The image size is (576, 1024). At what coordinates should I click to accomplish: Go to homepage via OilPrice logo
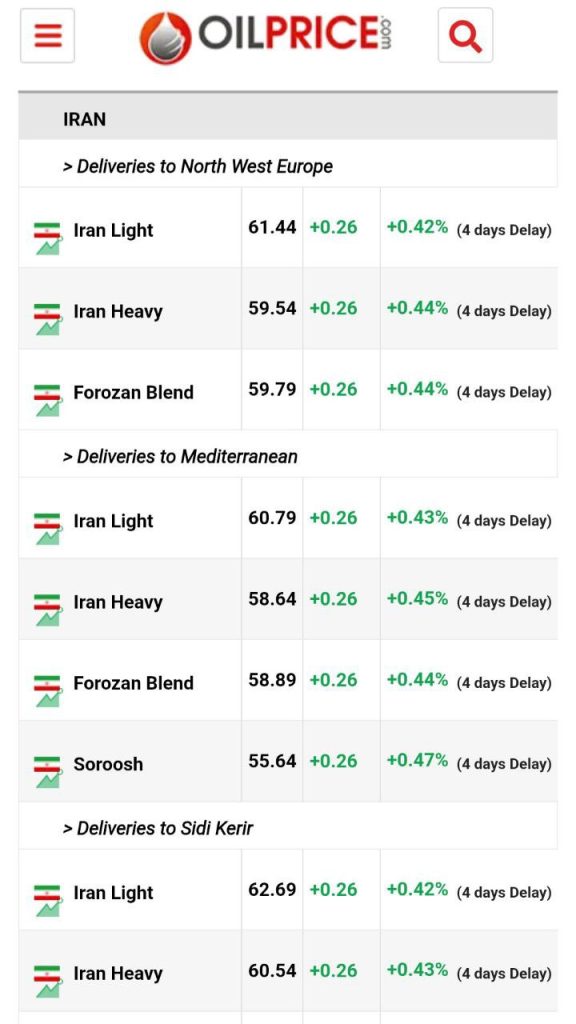(x=265, y=37)
